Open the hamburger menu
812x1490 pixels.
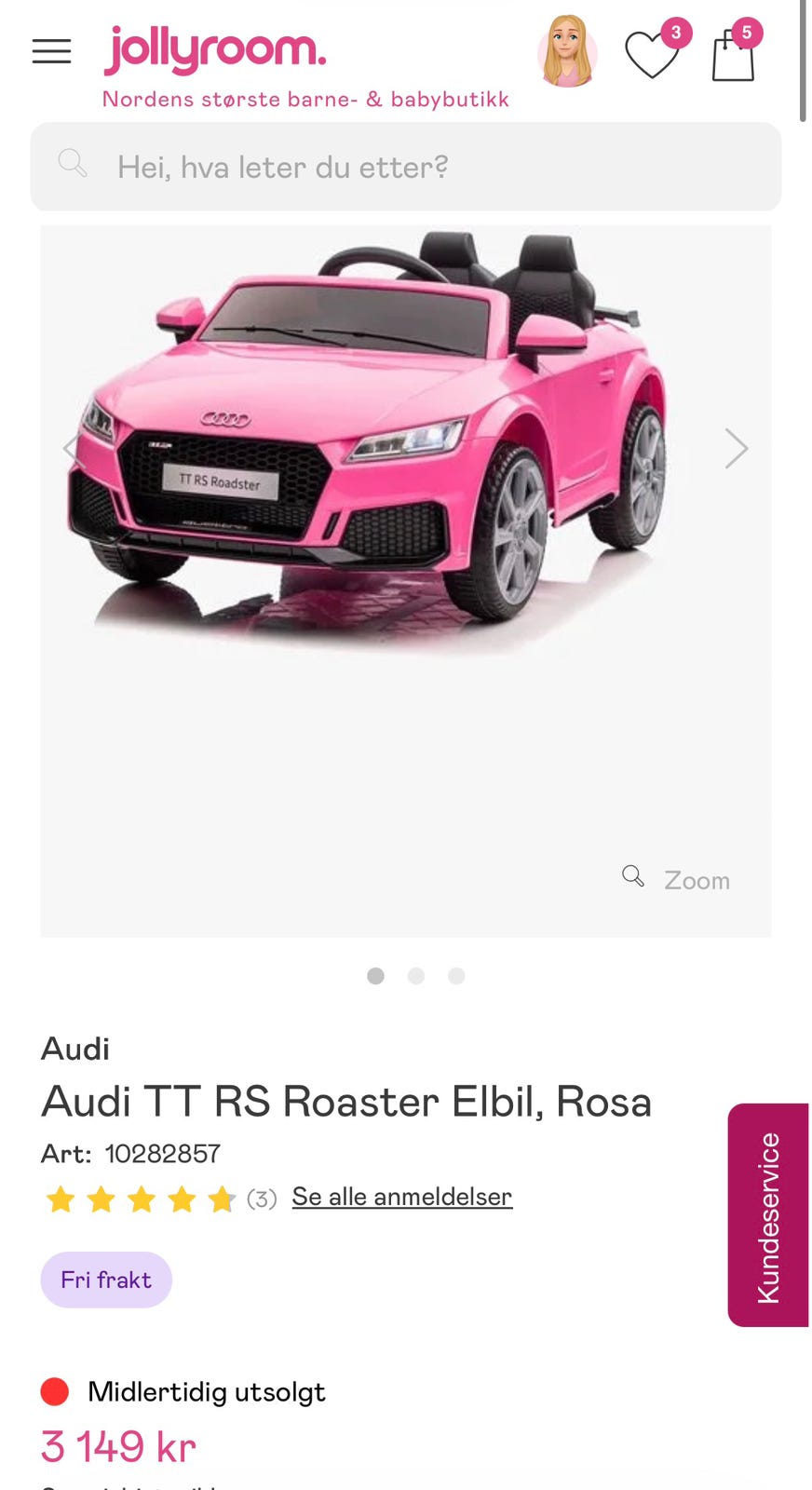tap(51, 51)
